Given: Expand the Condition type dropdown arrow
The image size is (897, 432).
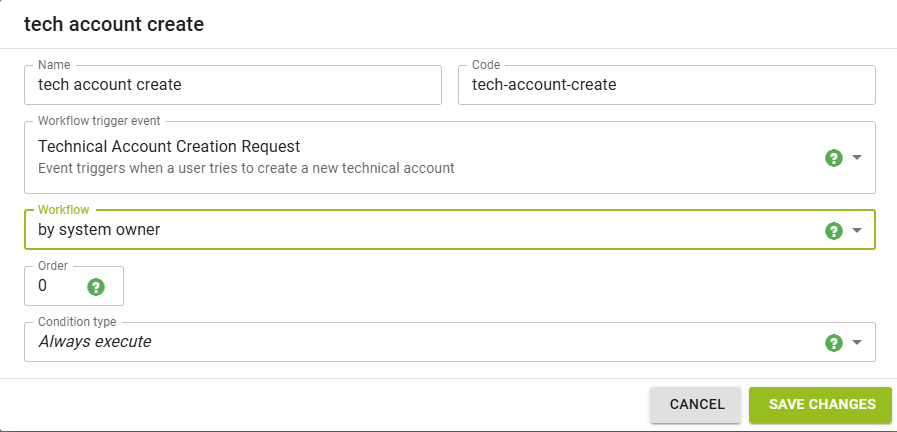Looking at the screenshot, I should pos(857,342).
